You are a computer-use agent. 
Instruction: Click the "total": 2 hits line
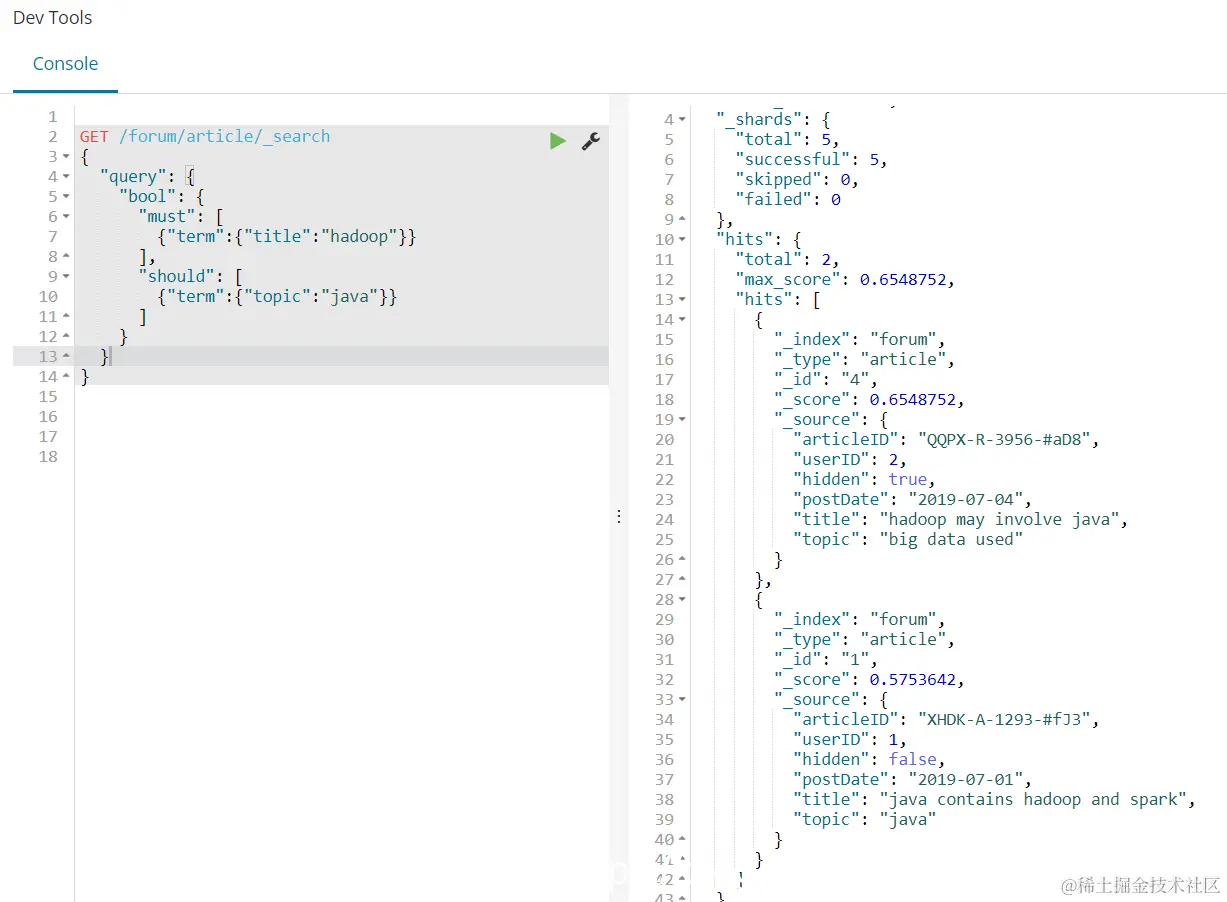(x=787, y=260)
